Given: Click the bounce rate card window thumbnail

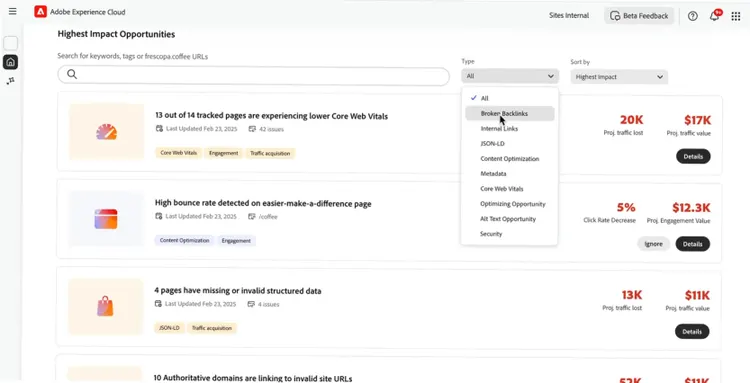Looking at the screenshot, I should [x=106, y=219].
